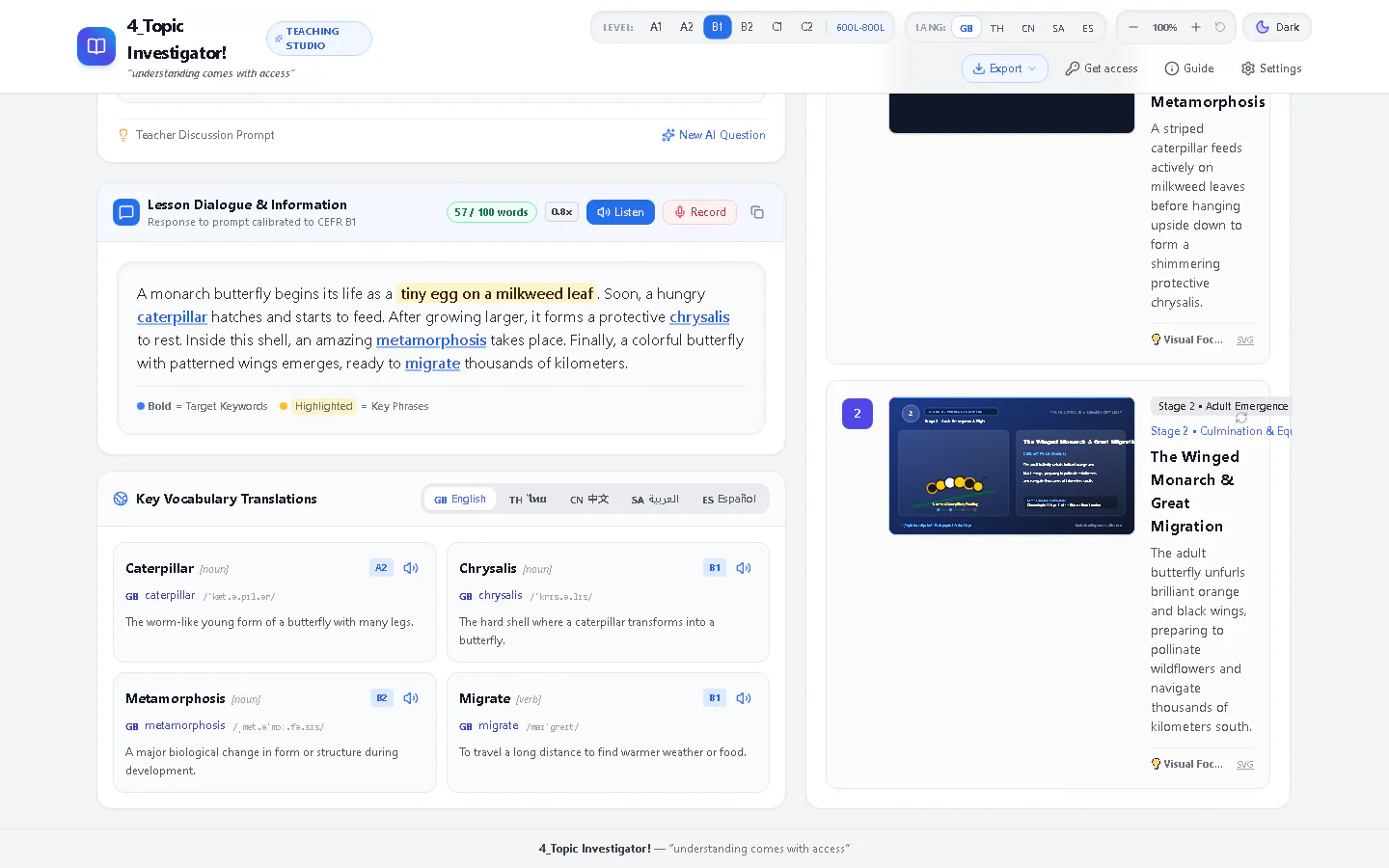Open the 0.8x playback speed selector
The image size is (1389, 868).
561,212
